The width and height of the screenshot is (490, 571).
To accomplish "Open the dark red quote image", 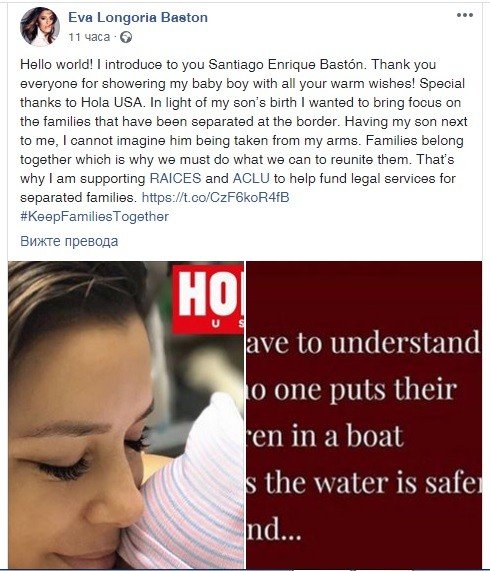I will click(x=364, y=415).
